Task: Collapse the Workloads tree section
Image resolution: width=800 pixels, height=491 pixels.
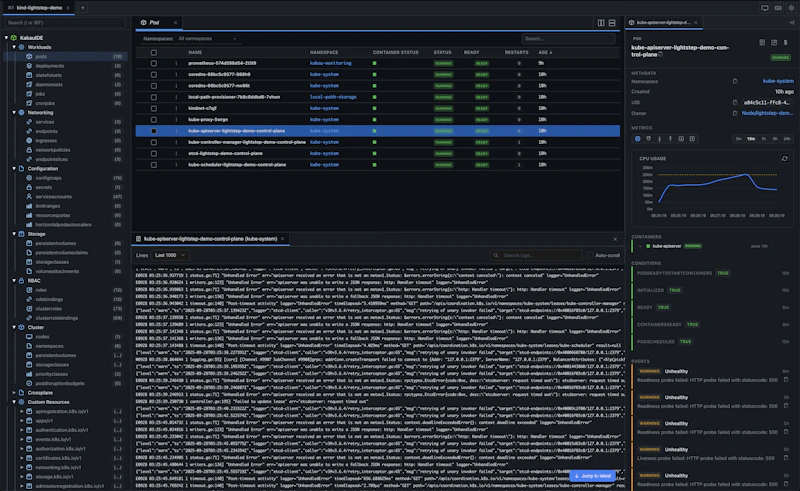Action: click(14, 47)
